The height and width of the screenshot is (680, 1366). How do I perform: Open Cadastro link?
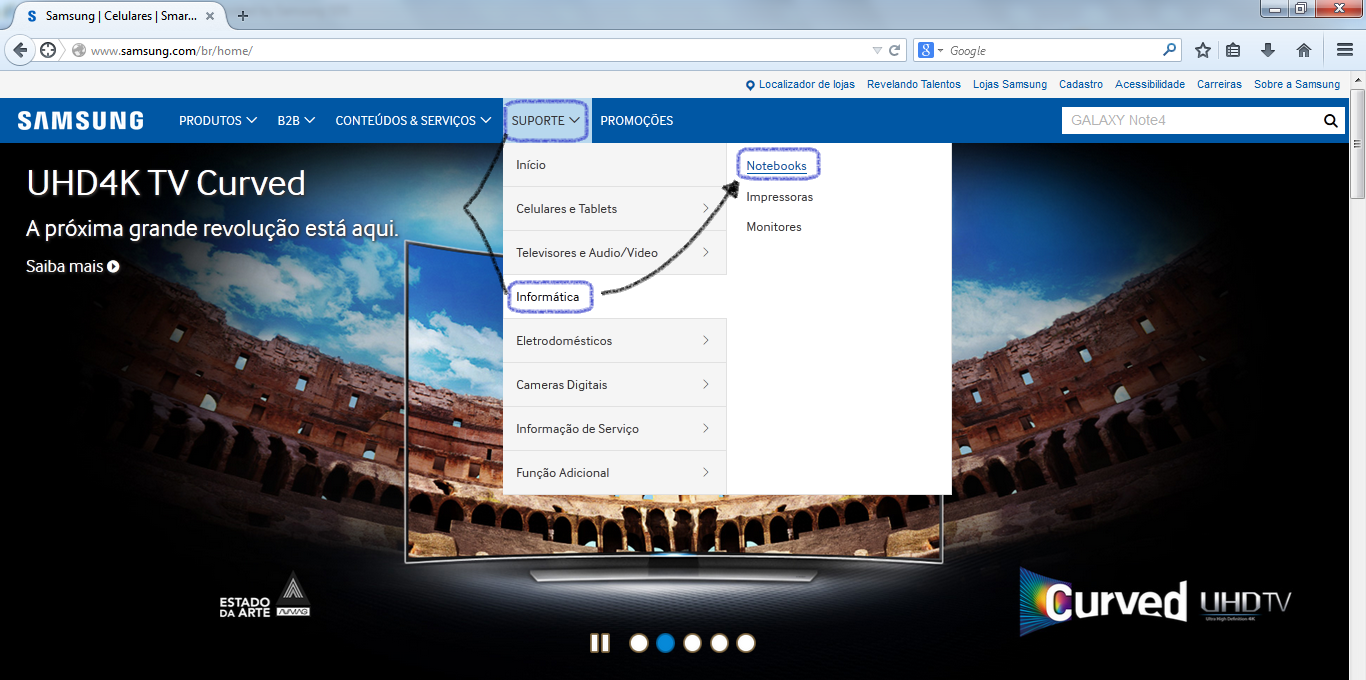tap(1081, 84)
